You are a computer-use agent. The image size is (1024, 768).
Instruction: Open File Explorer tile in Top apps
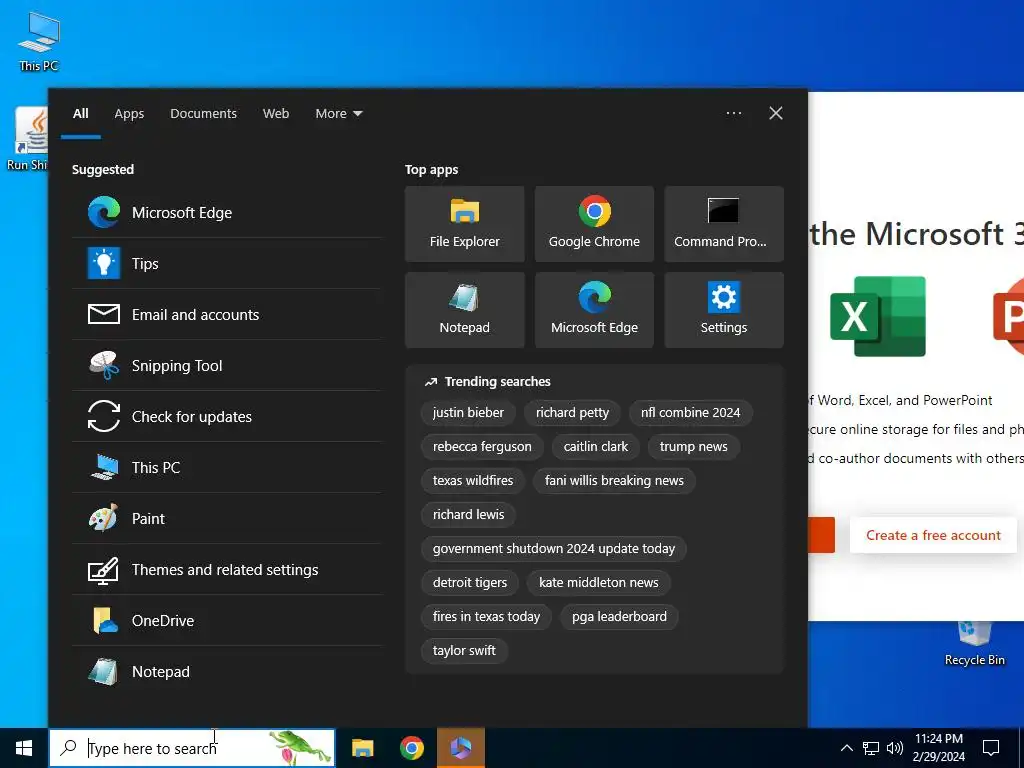click(x=464, y=224)
